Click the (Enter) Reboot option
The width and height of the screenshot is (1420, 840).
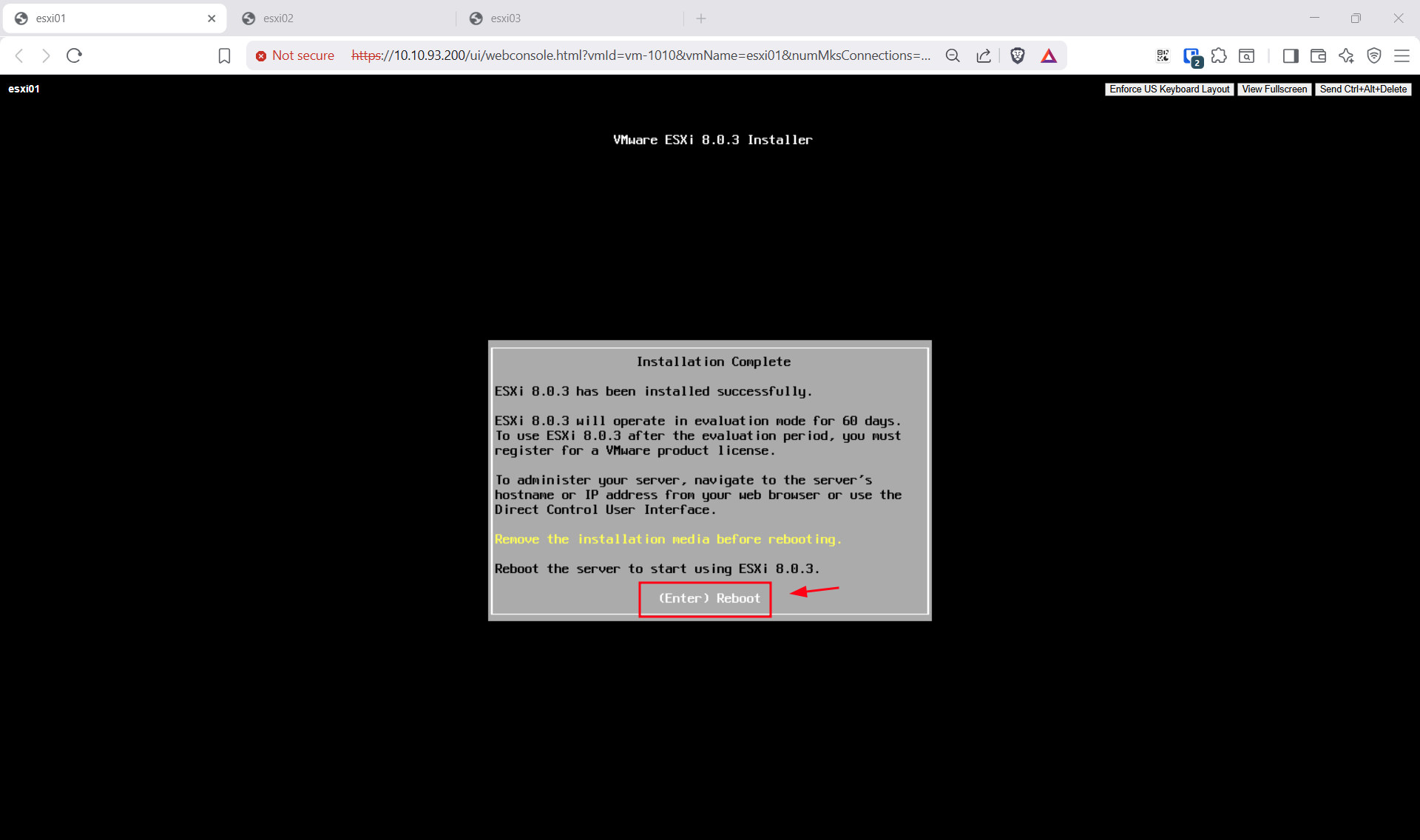pos(709,598)
